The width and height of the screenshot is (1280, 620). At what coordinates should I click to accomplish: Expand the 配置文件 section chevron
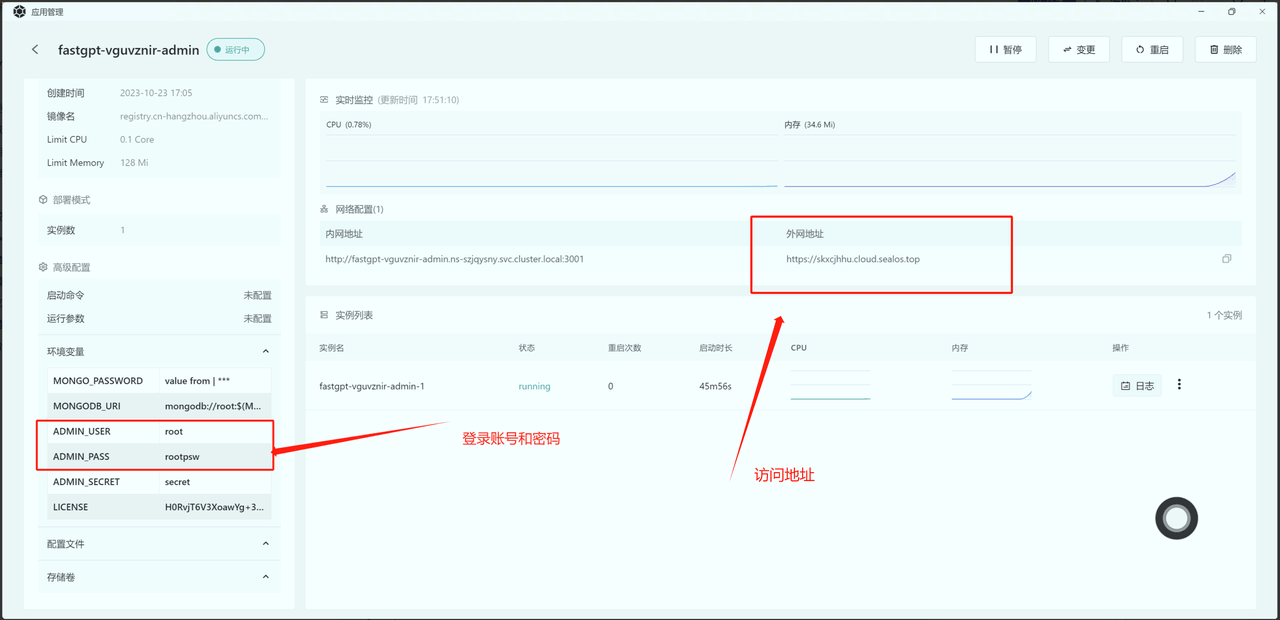pyautogui.click(x=266, y=544)
